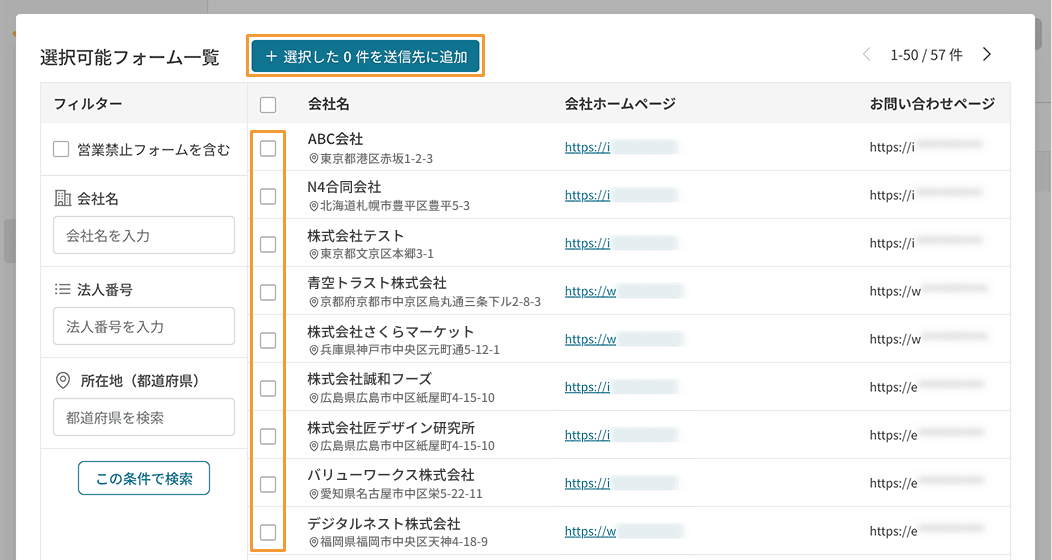Click address 福岡県福岡市中央区天神4-18-9
Image resolution: width=1052 pixels, height=560 pixels.
pyautogui.click(x=404, y=542)
